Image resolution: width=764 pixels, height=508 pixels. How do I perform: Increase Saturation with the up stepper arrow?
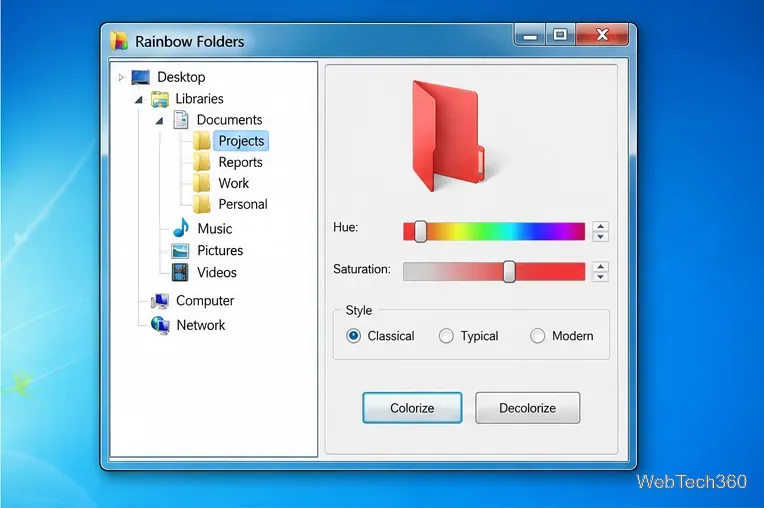(601, 267)
